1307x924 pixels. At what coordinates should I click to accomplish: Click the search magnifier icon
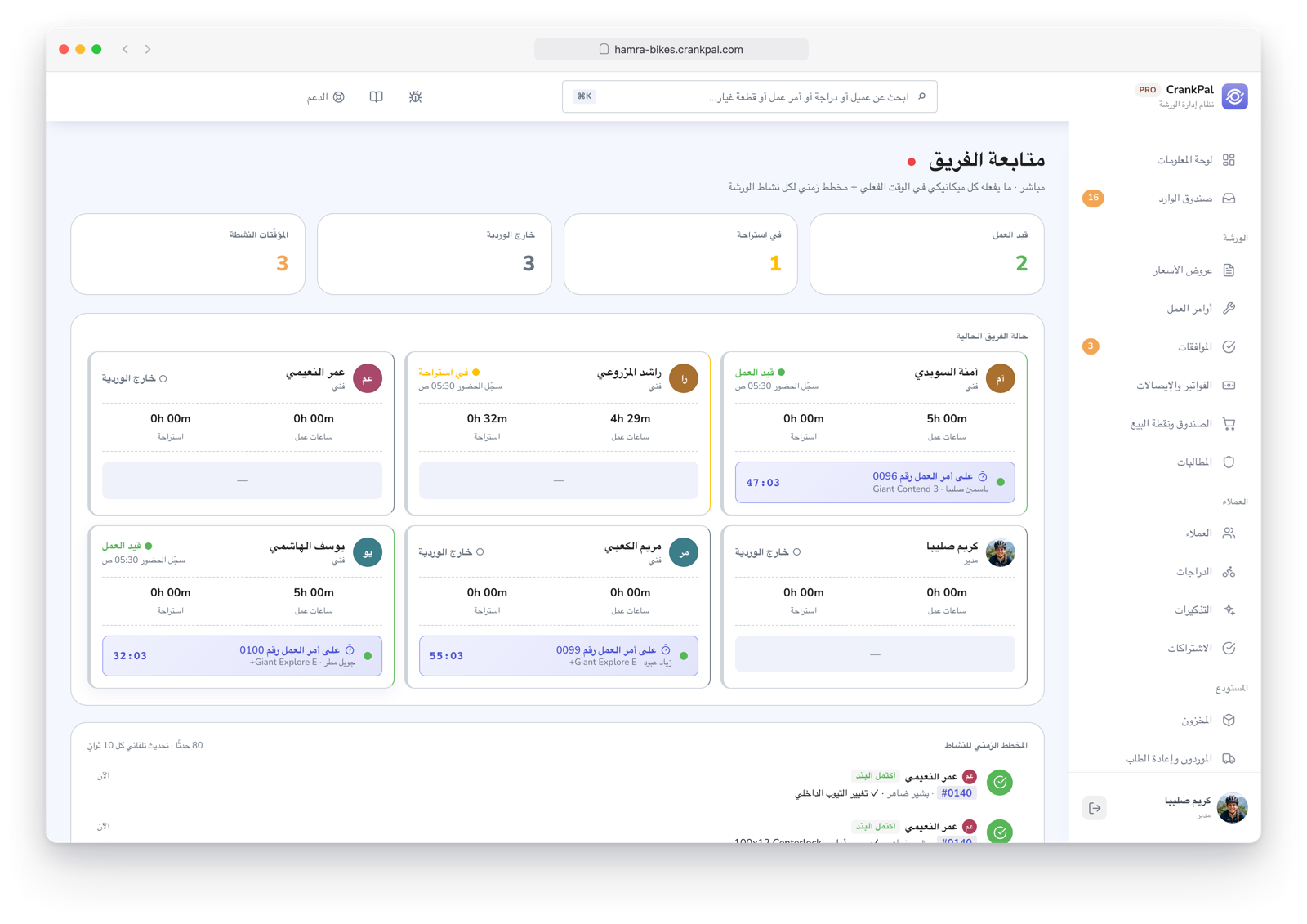[922, 96]
